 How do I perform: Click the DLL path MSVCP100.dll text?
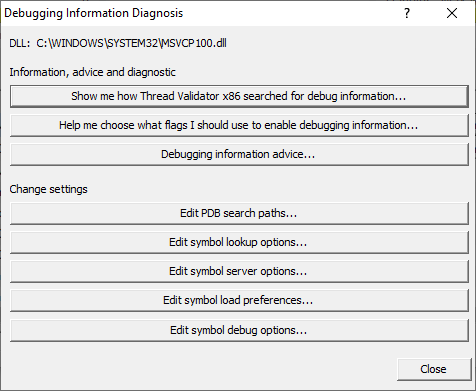pyautogui.click(x=132, y=43)
